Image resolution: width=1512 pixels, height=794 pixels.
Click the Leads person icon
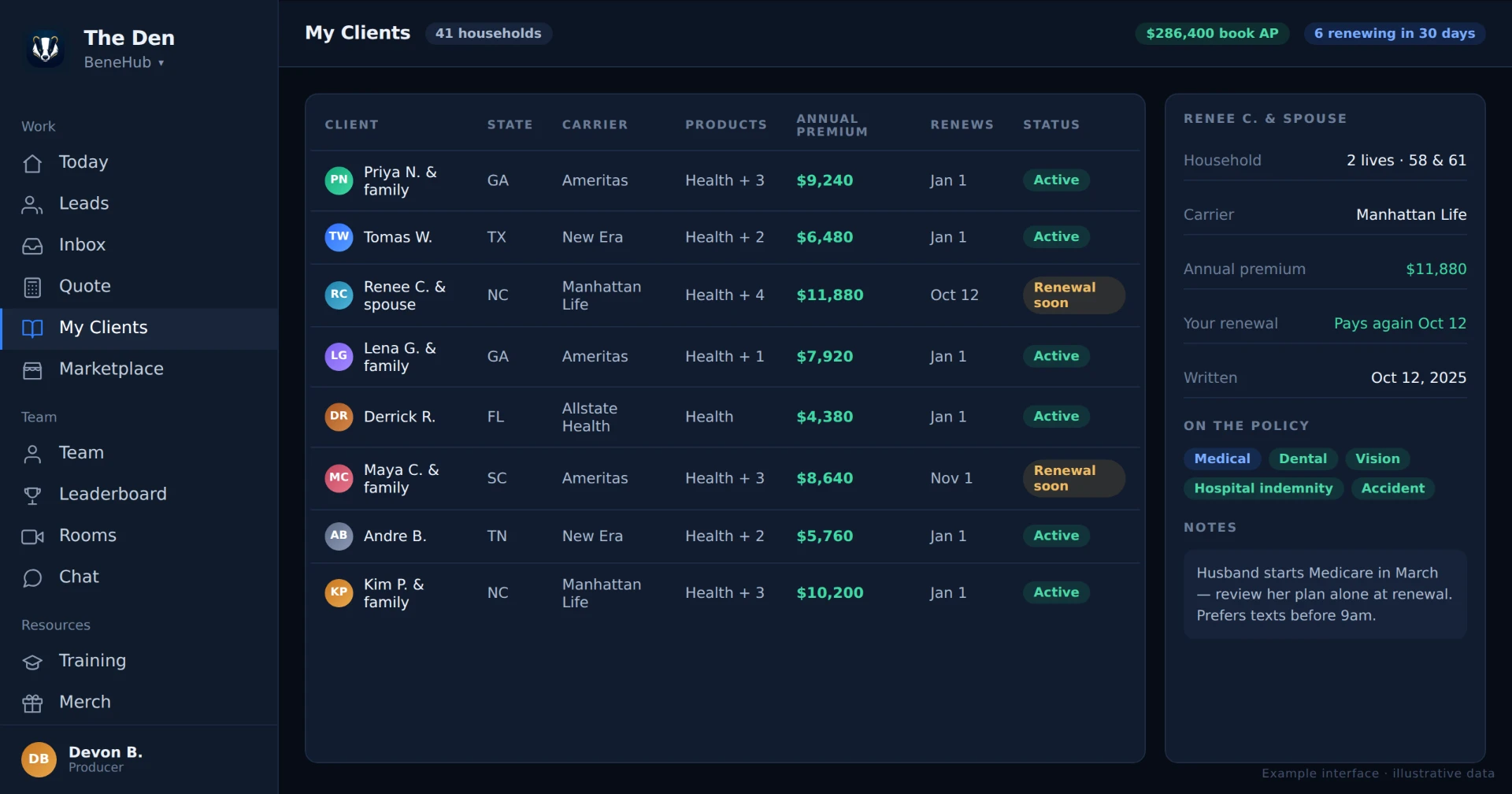(x=32, y=205)
